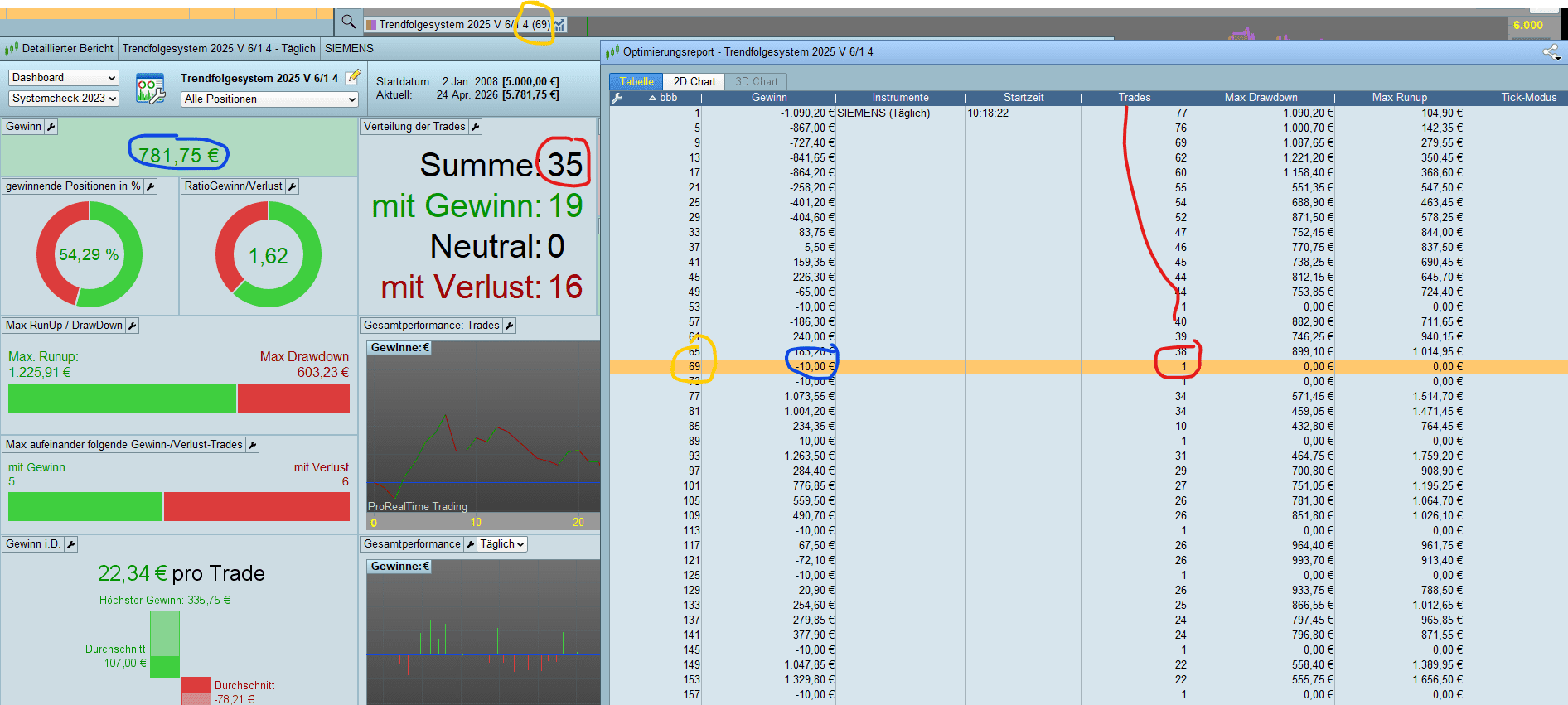Image resolution: width=1568 pixels, height=705 pixels.
Task: Click the pencil edit icon beside Trendfolgesystem
Action: (353, 77)
